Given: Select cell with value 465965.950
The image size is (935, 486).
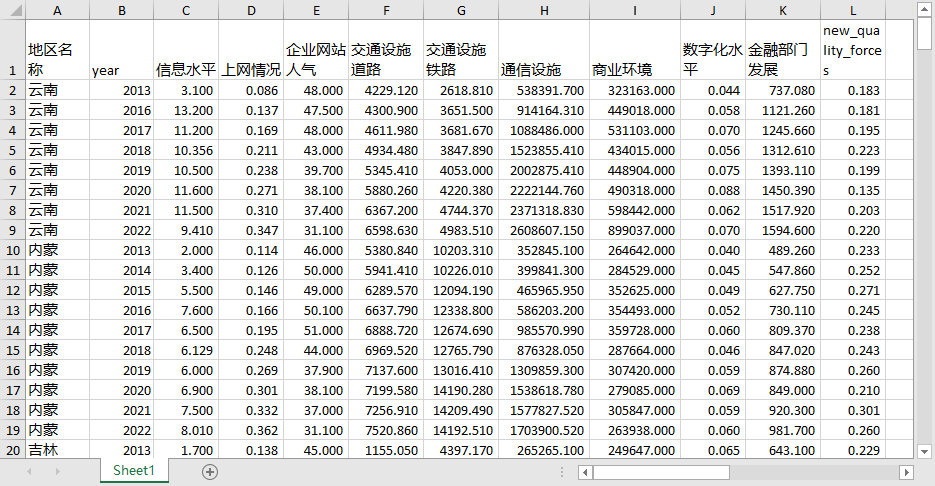Looking at the screenshot, I should click(544, 290).
